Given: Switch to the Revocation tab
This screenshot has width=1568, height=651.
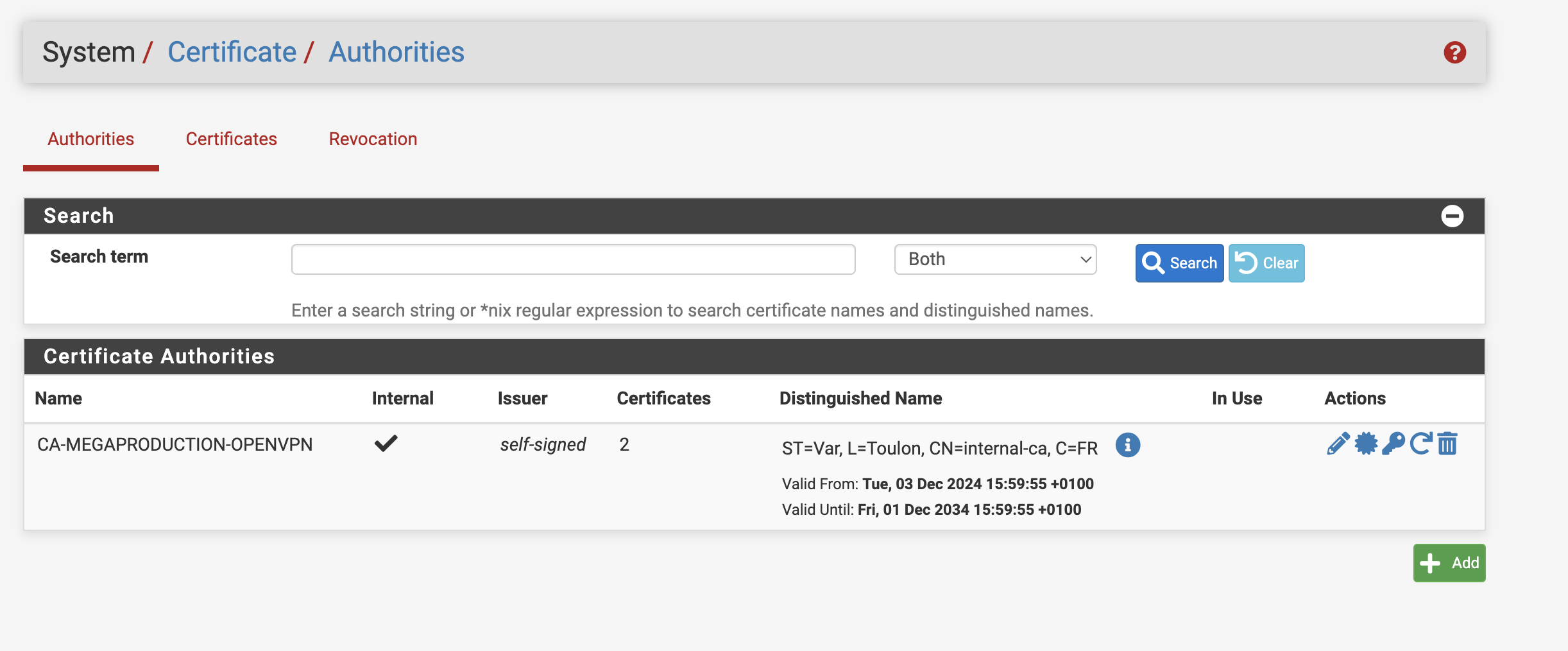Looking at the screenshot, I should point(373,139).
